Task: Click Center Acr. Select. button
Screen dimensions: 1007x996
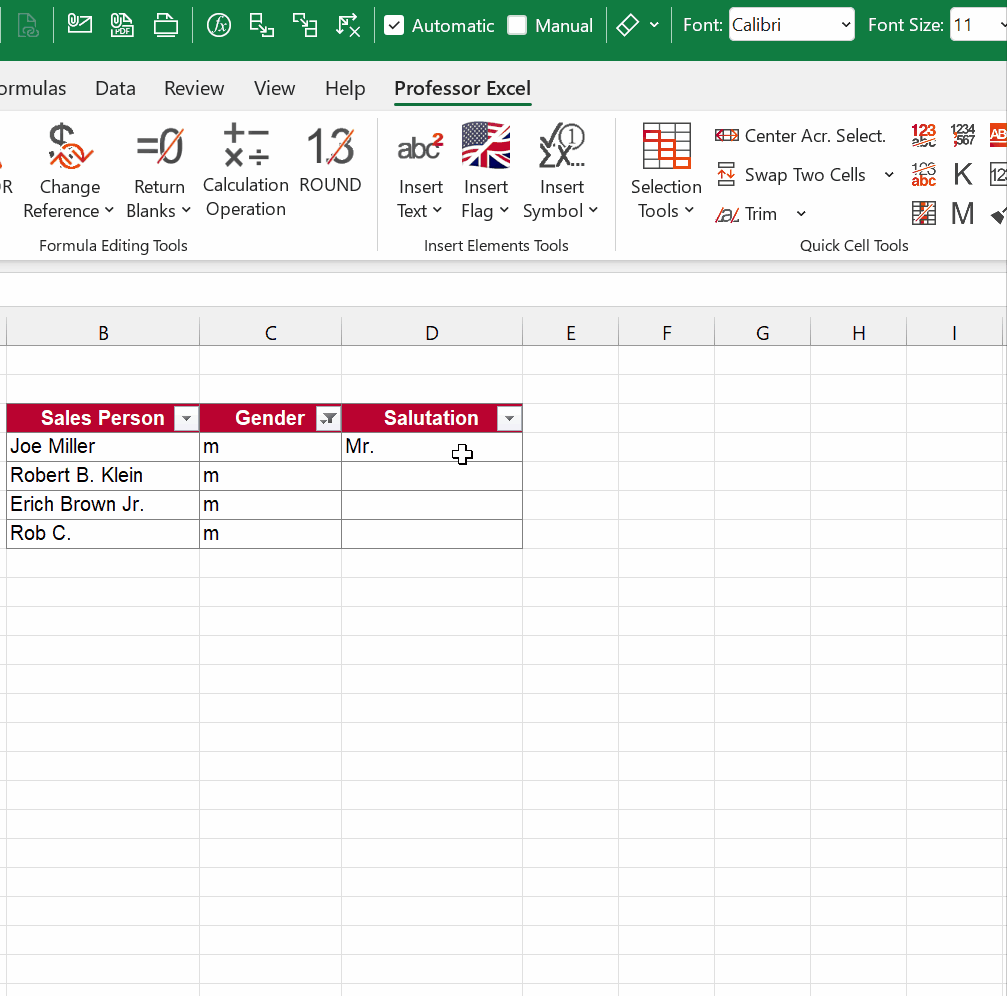Action: (801, 136)
